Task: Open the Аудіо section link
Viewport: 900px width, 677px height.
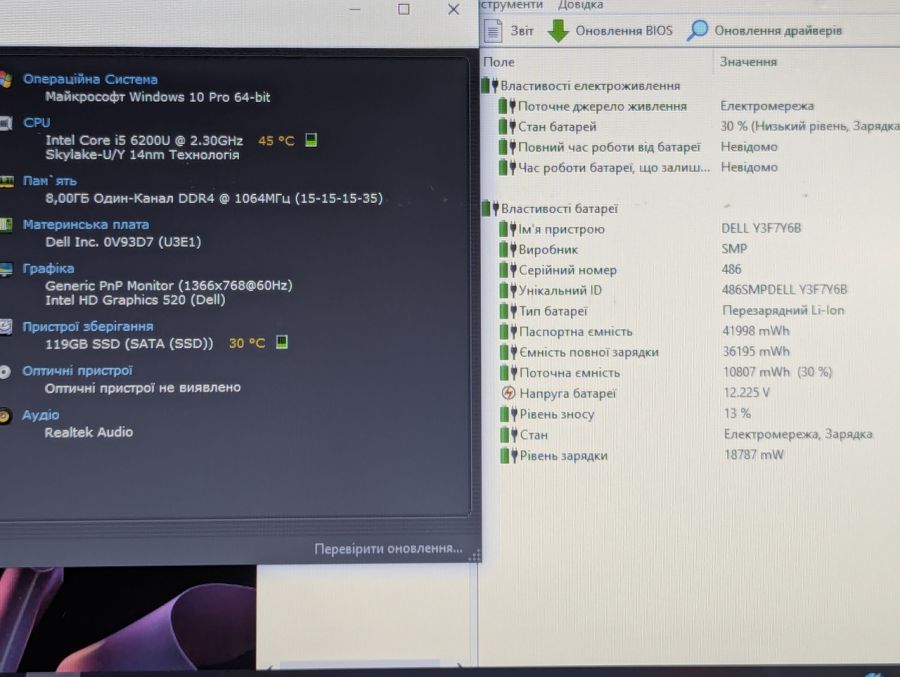Action: click(x=41, y=415)
